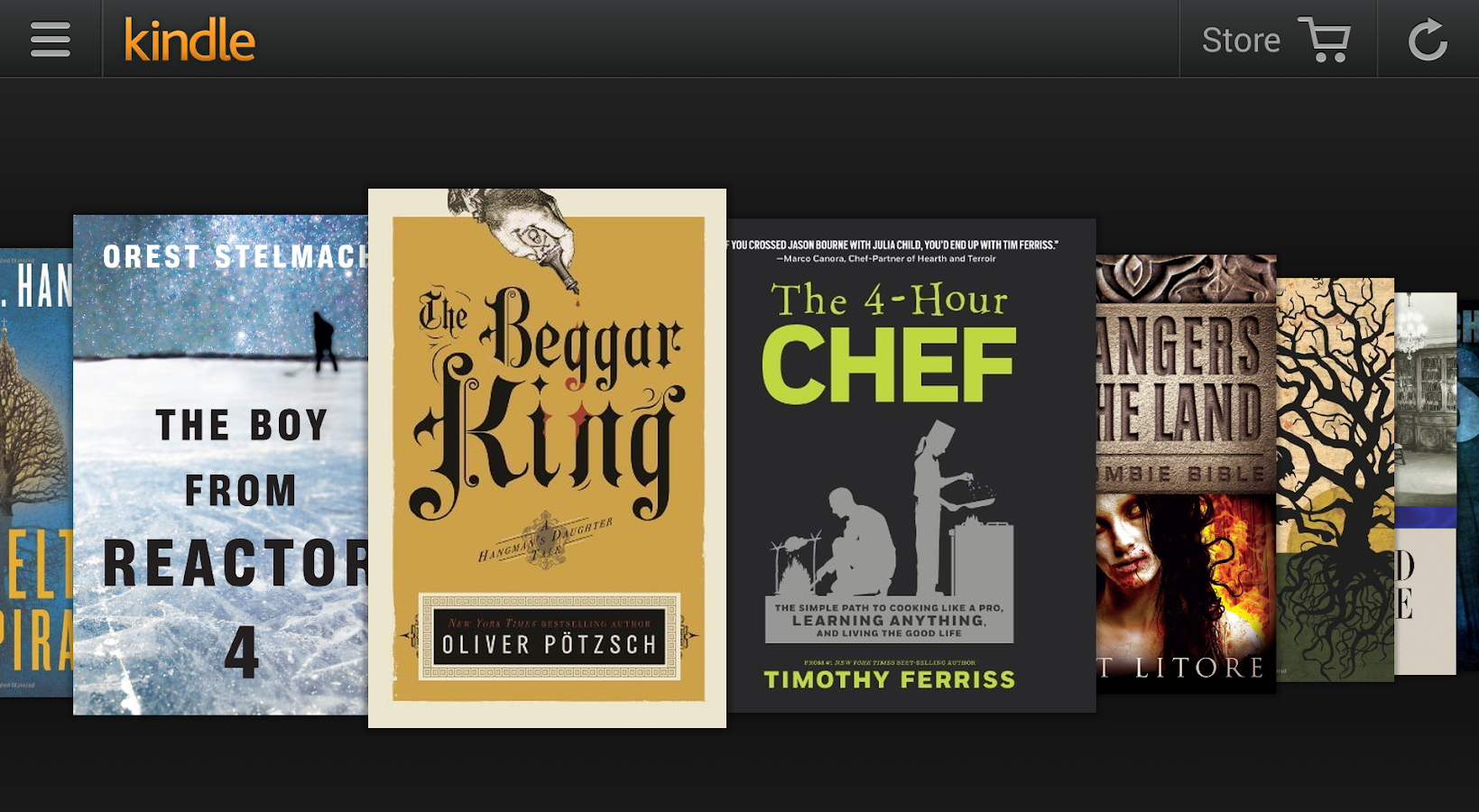Viewport: 1479px width, 812px height.
Task: Click the Timothy Ferriss author name
Action: 890,679
